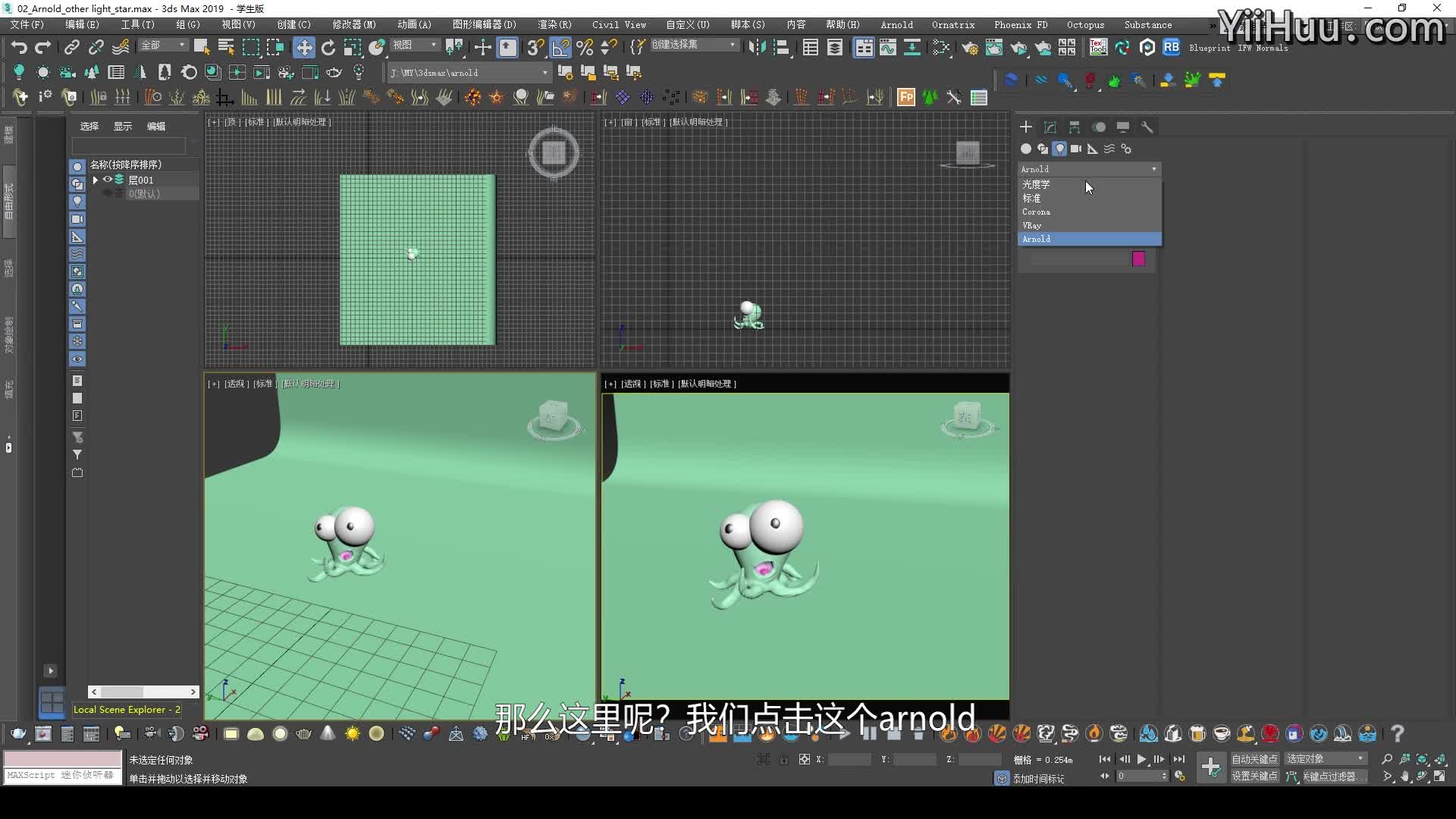Open the Local Scene Explorer dropdown
This screenshot has width=1456, height=819.
click(x=127, y=710)
